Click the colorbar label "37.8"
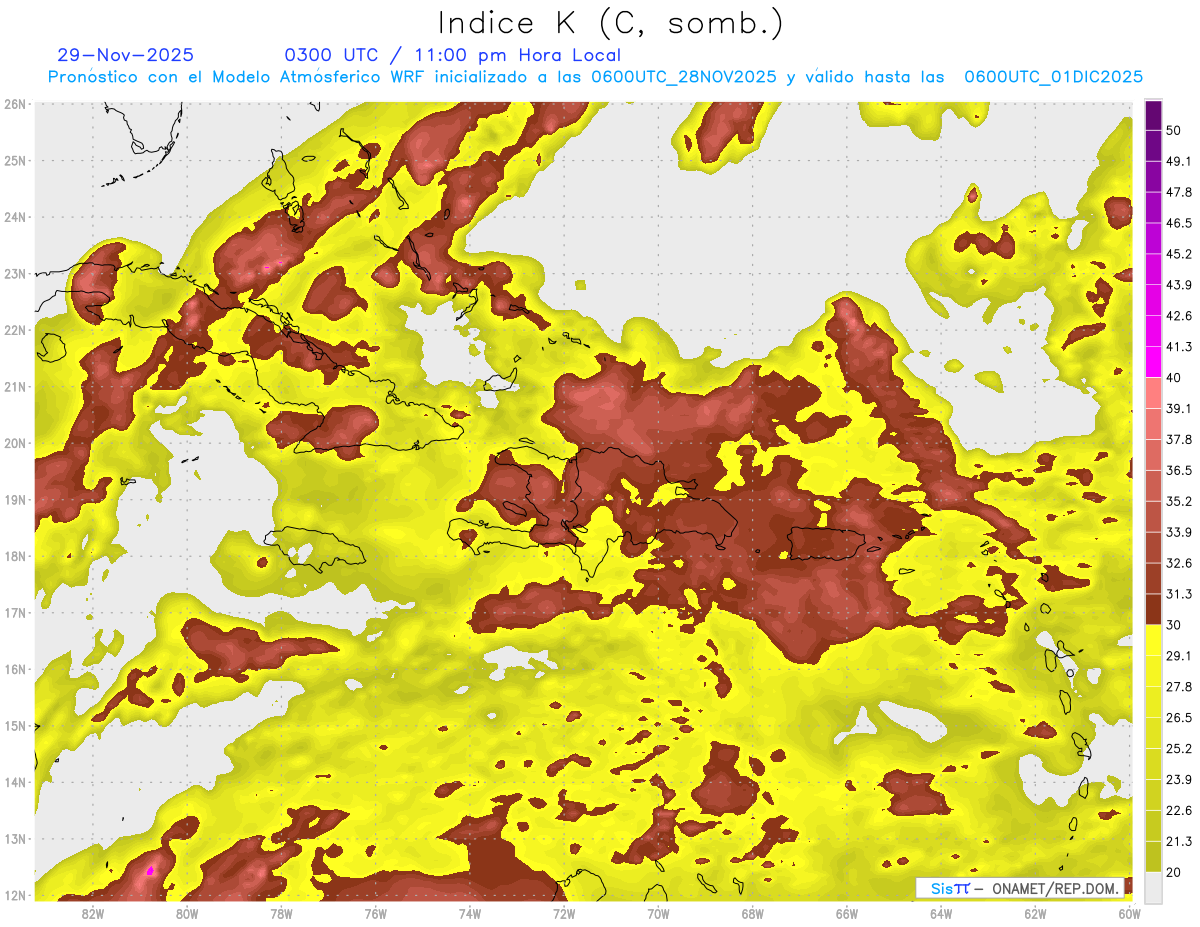 [1179, 439]
